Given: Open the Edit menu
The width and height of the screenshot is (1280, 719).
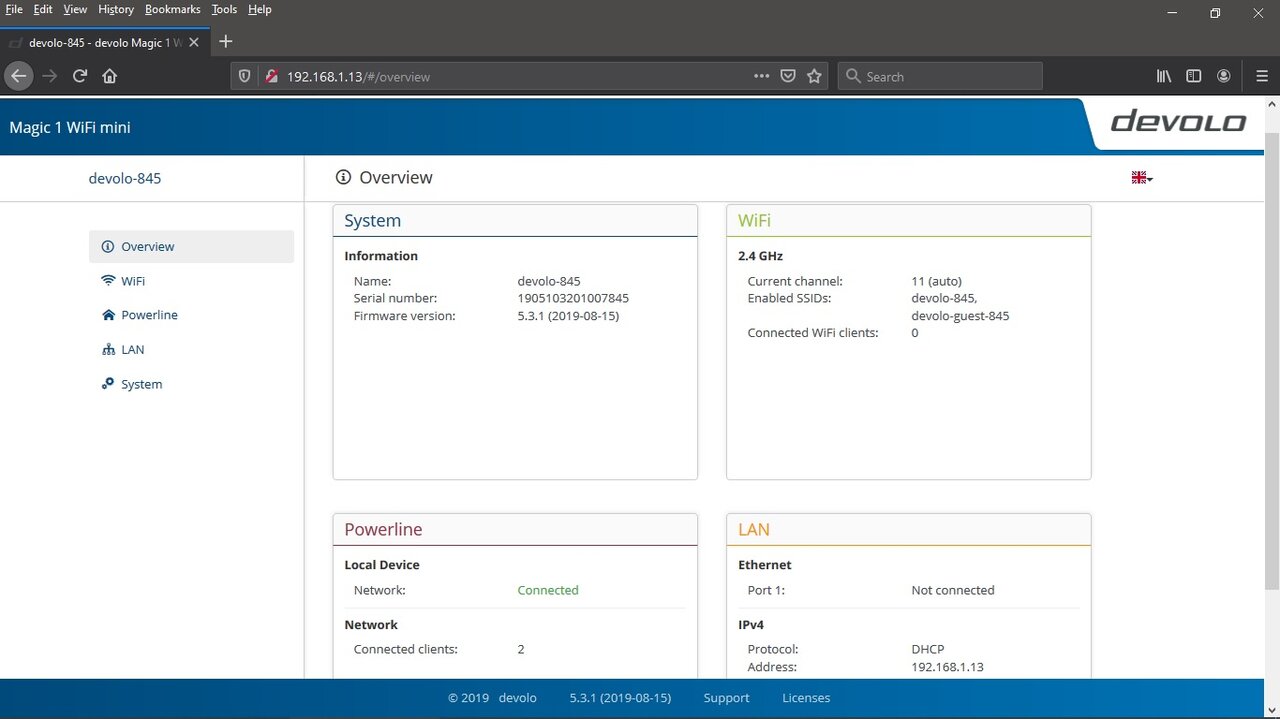Looking at the screenshot, I should (x=43, y=9).
